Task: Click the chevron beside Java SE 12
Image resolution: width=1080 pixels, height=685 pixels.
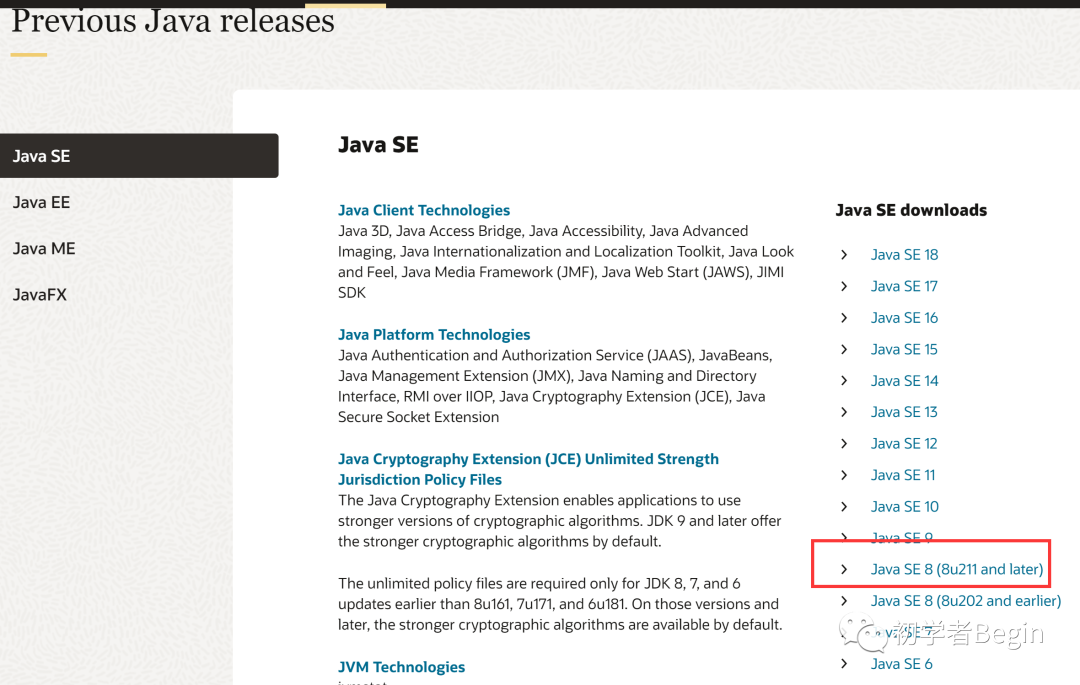Action: pyautogui.click(x=844, y=443)
